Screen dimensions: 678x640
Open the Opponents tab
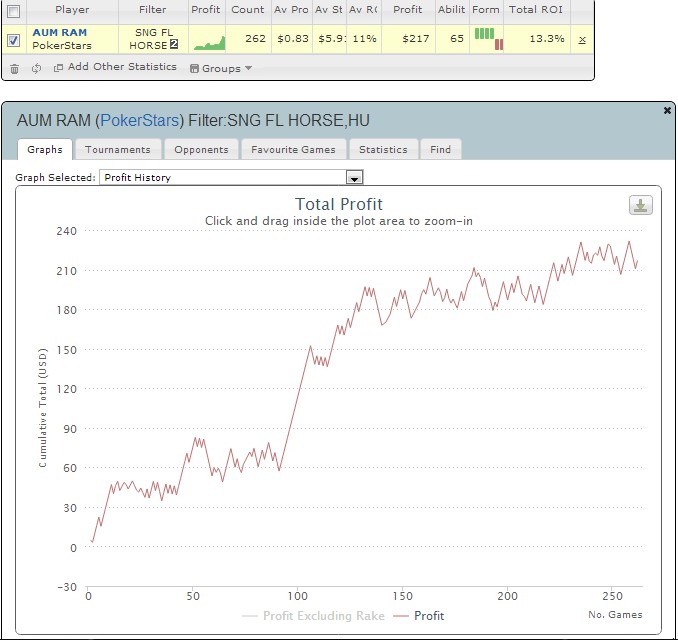[x=200, y=149]
